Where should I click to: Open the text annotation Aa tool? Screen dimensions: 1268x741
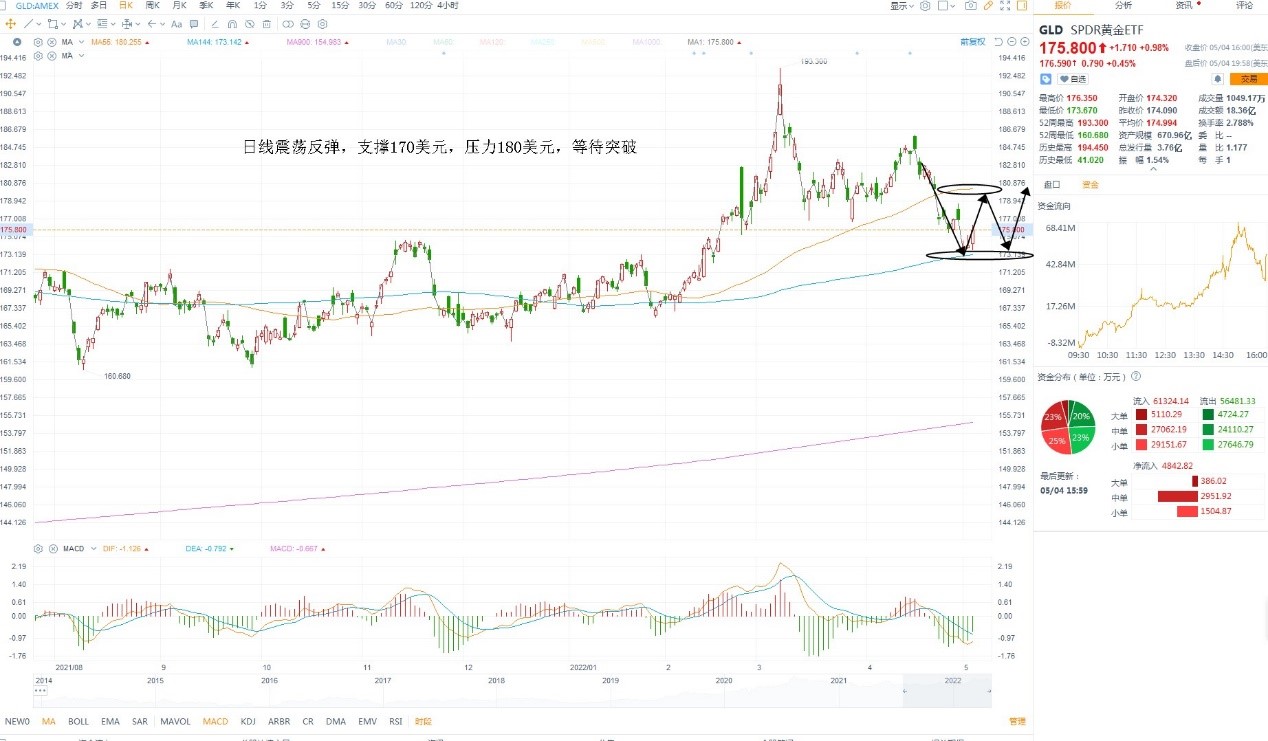click(x=176, y=24)
